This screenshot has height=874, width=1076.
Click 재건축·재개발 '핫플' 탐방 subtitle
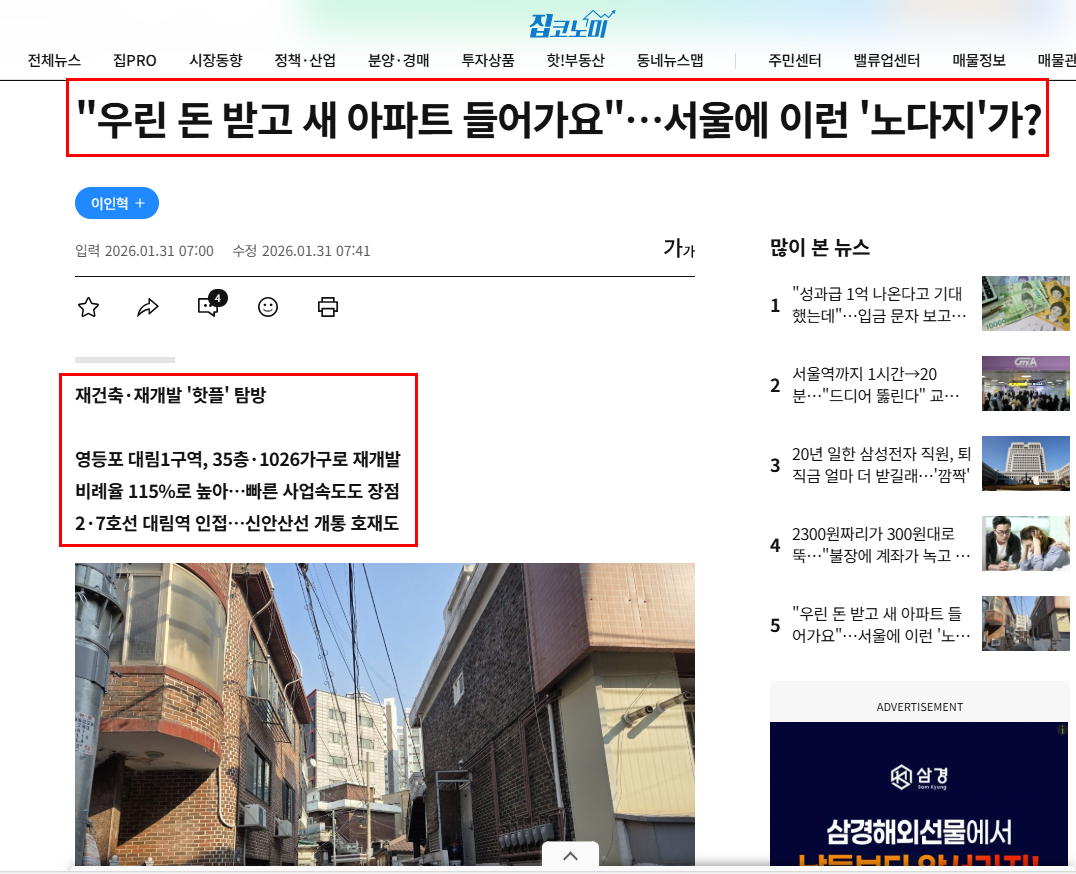(170, 395)
